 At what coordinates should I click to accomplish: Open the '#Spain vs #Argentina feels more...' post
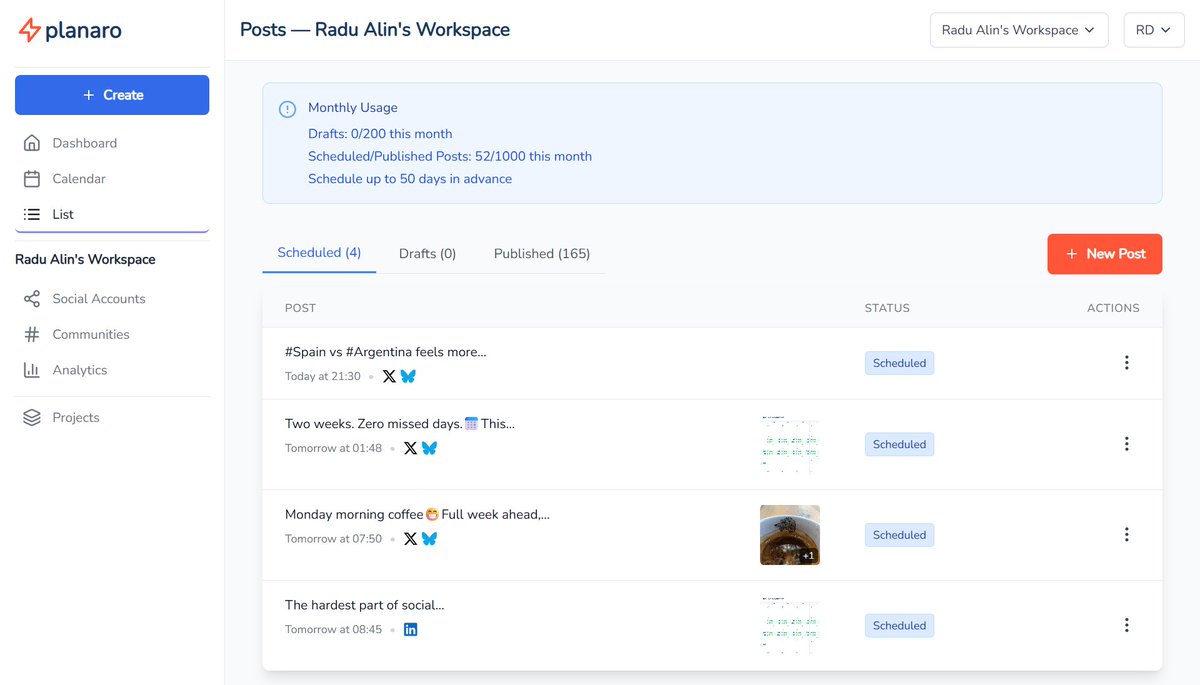point(386,352)
